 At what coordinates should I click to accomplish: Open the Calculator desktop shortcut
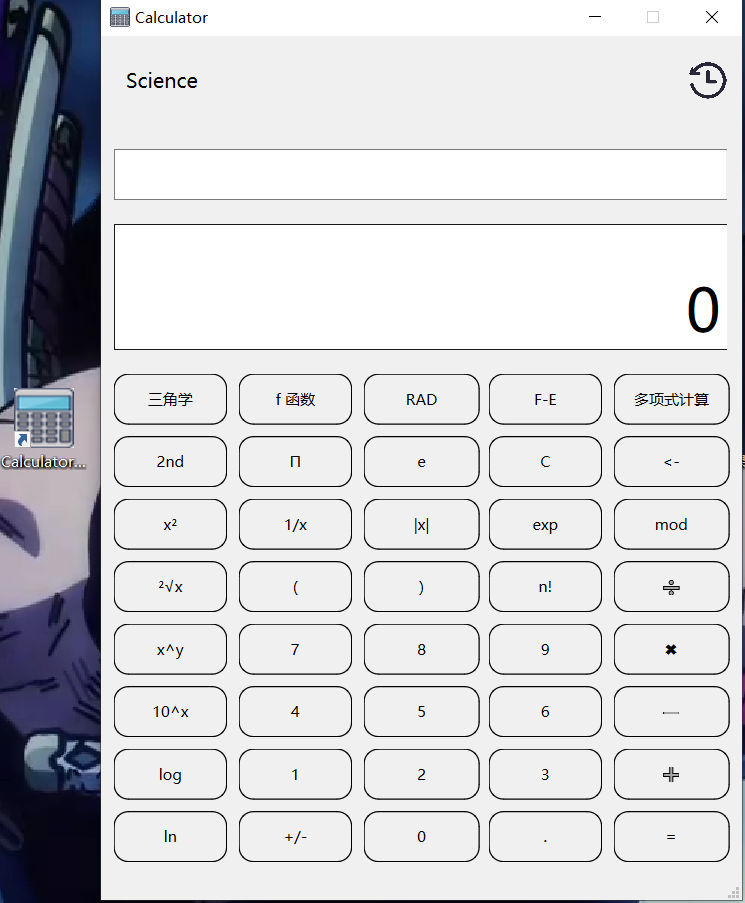44,429
